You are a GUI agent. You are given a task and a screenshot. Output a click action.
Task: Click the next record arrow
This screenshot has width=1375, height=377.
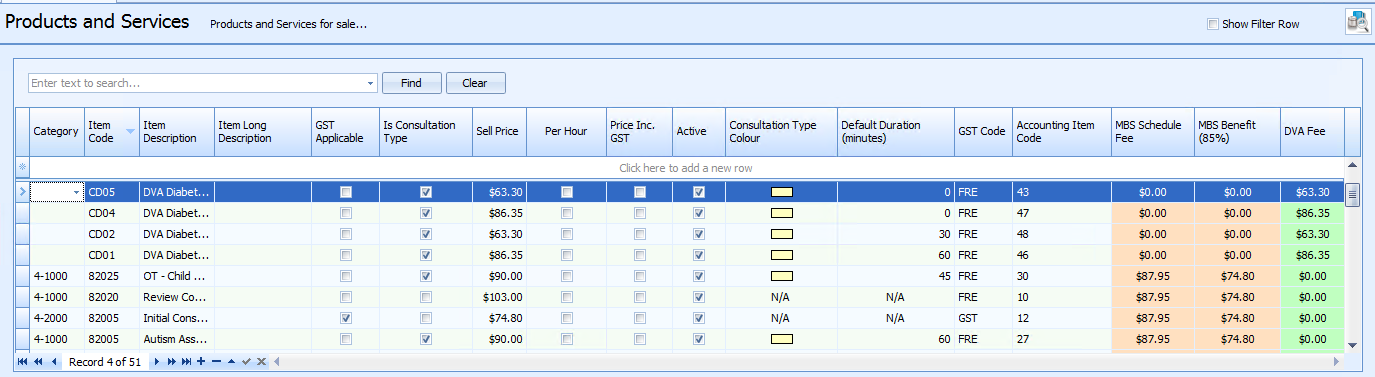pyautogui.click(x=156, y=362)
